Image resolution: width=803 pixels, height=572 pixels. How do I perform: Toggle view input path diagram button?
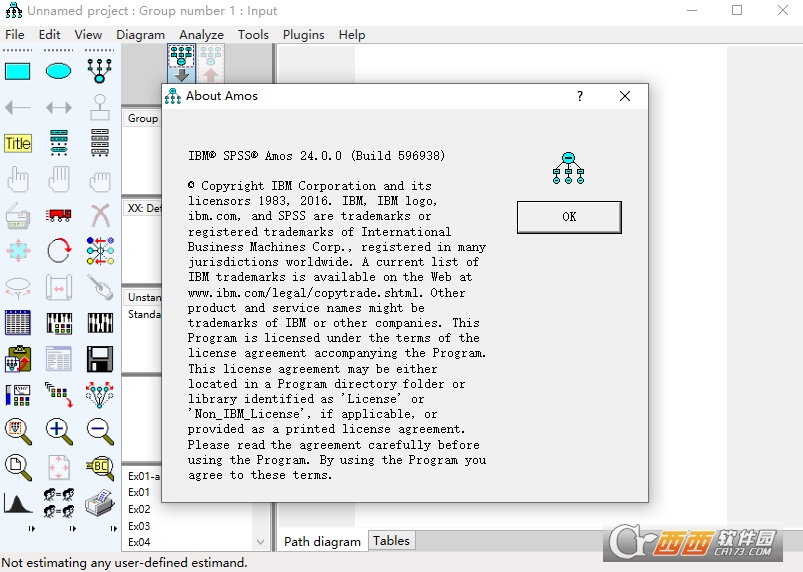(x=181, y=63)
